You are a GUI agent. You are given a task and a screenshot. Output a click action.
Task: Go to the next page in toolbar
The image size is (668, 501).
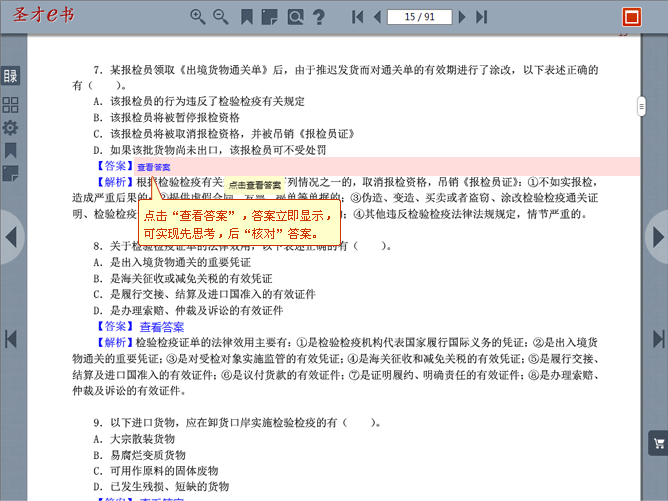462,17
